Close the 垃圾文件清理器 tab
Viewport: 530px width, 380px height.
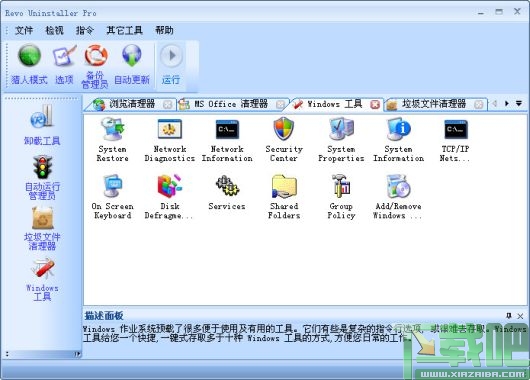tap(478, 104)
